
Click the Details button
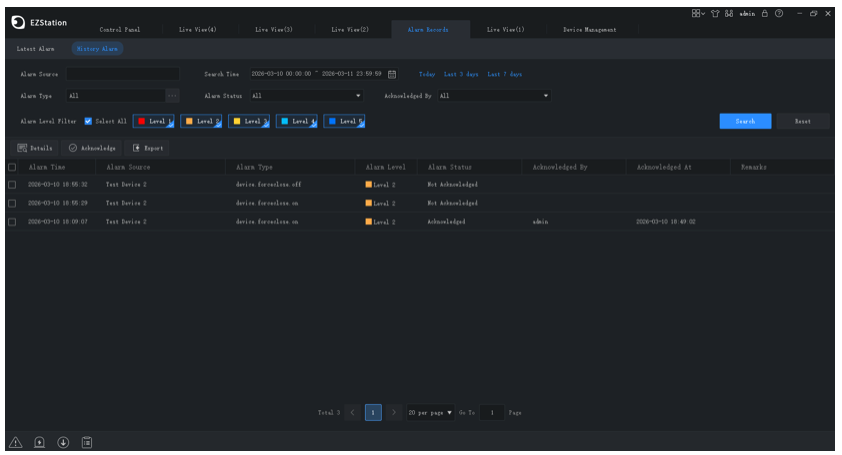(35, 148)
